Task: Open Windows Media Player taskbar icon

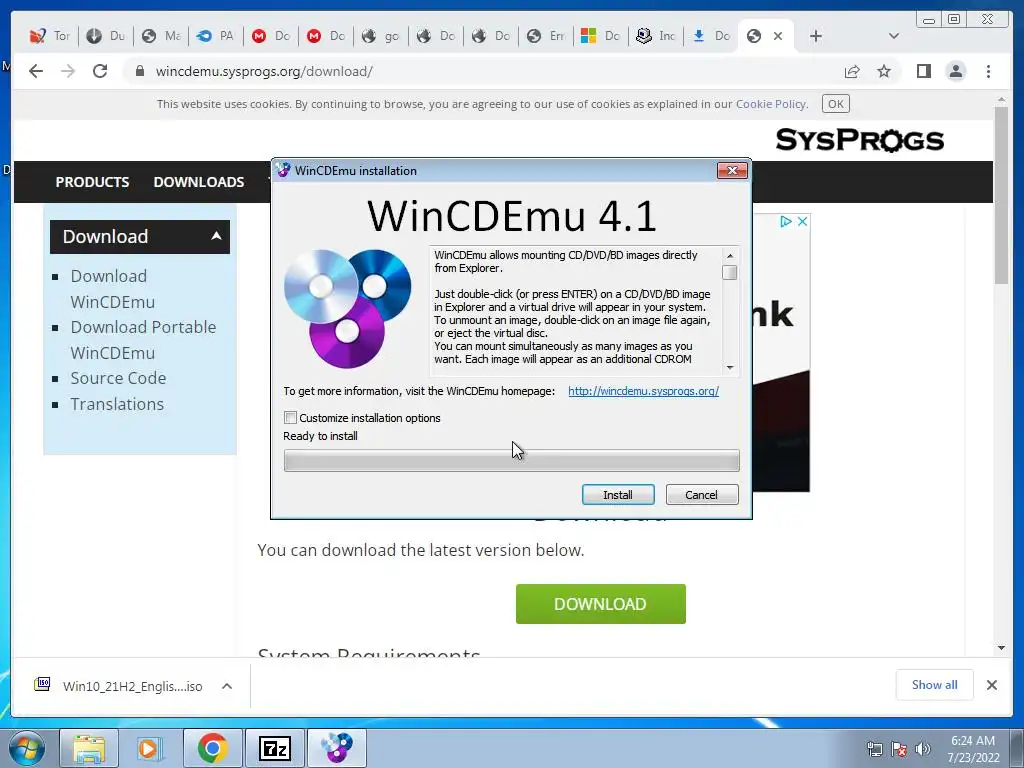Action: [150, 748]
